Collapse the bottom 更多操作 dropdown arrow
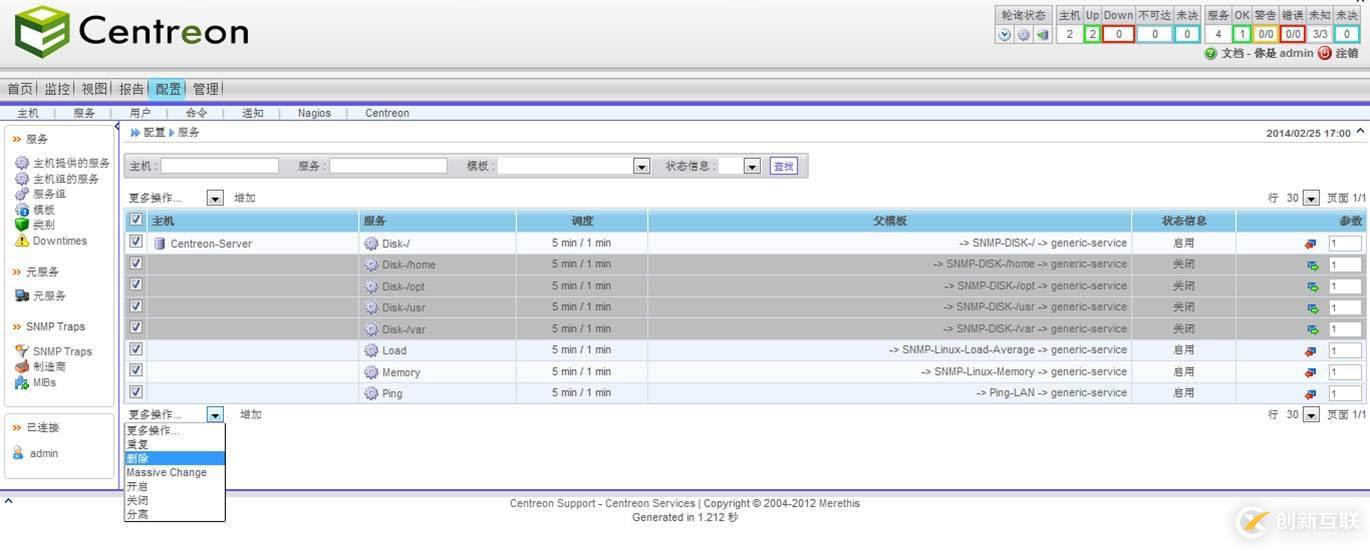The width and height of the screenshot is (1370, 551). click(x=215, y=414)
